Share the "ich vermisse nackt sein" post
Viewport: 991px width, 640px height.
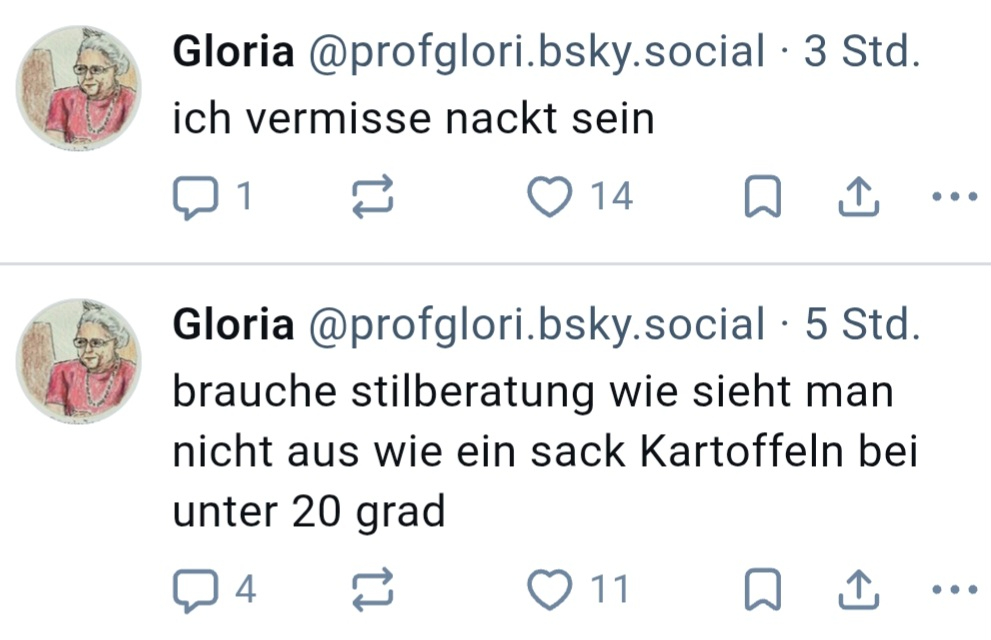[857, 198]
